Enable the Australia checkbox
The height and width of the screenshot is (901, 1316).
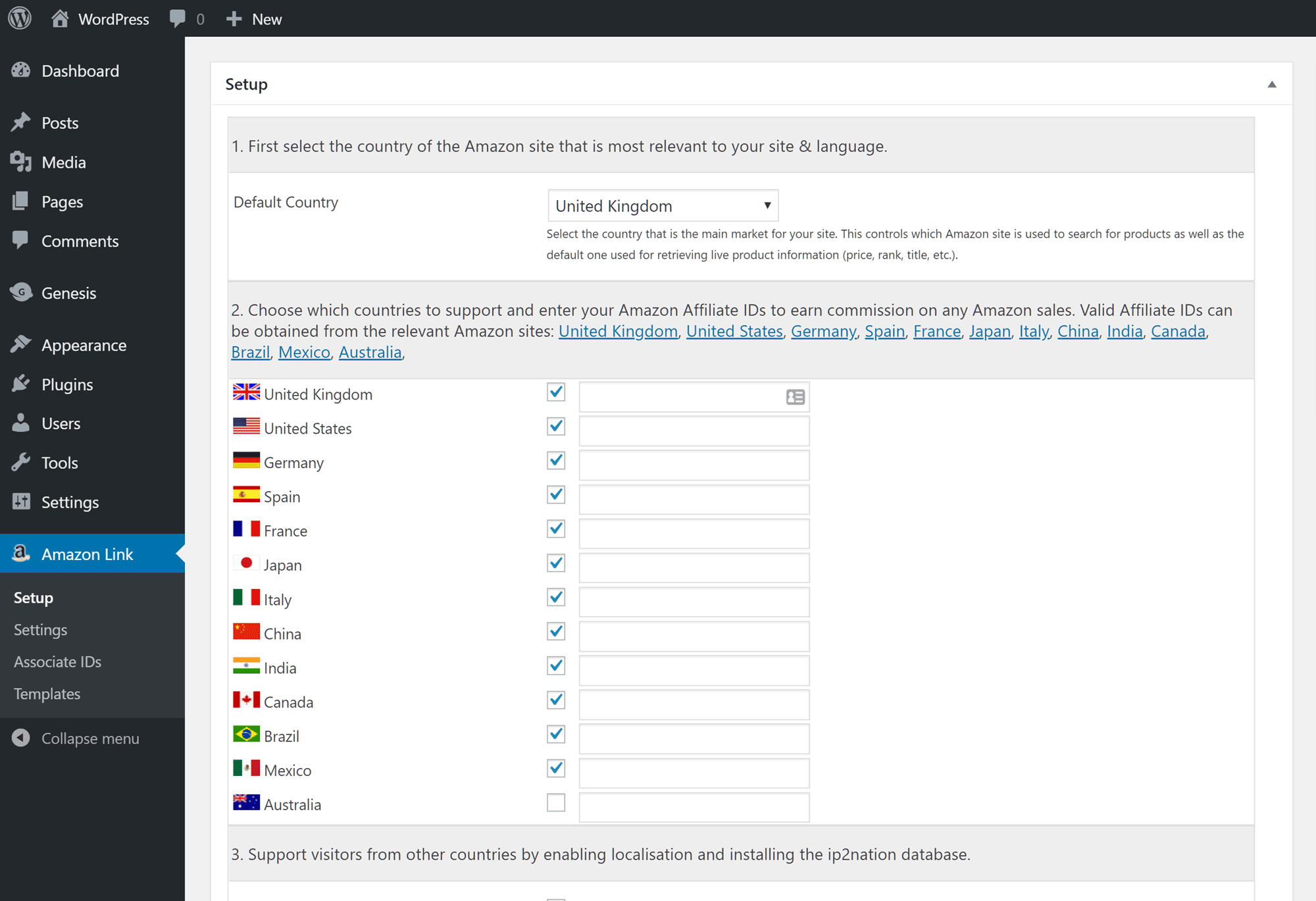pyautogui.click(x=556, y=803)
